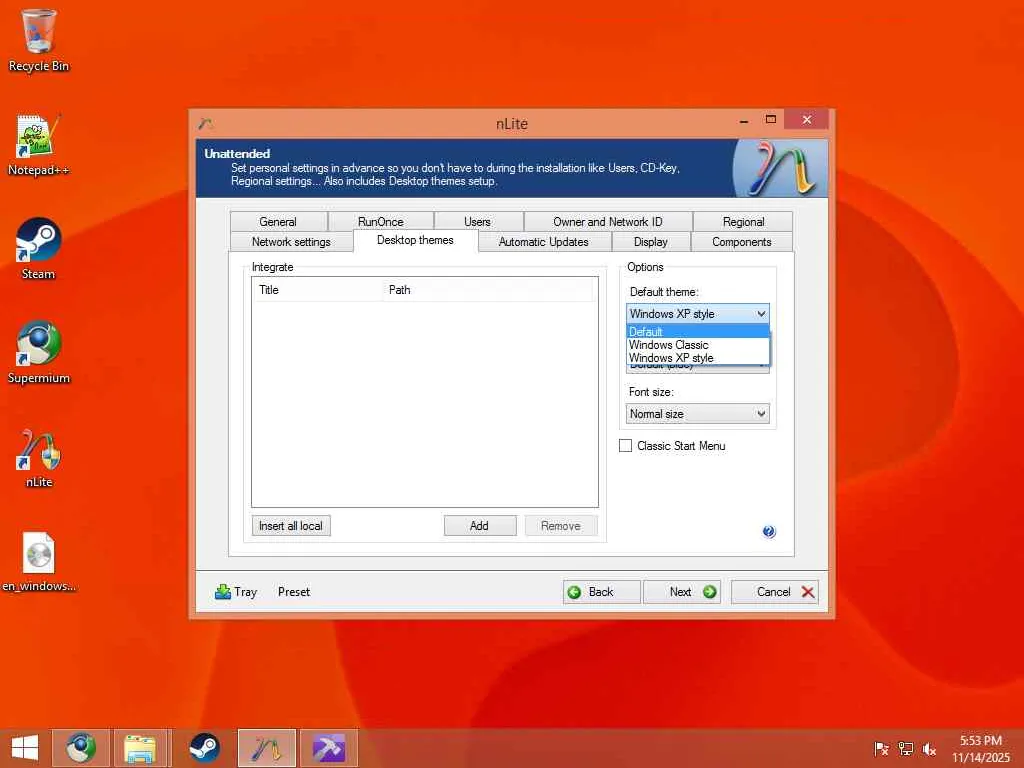Viewport: 1024px width, 768px height.
Task: Open the Owner and Network ID tab
Action: click(x=607, y=221)
